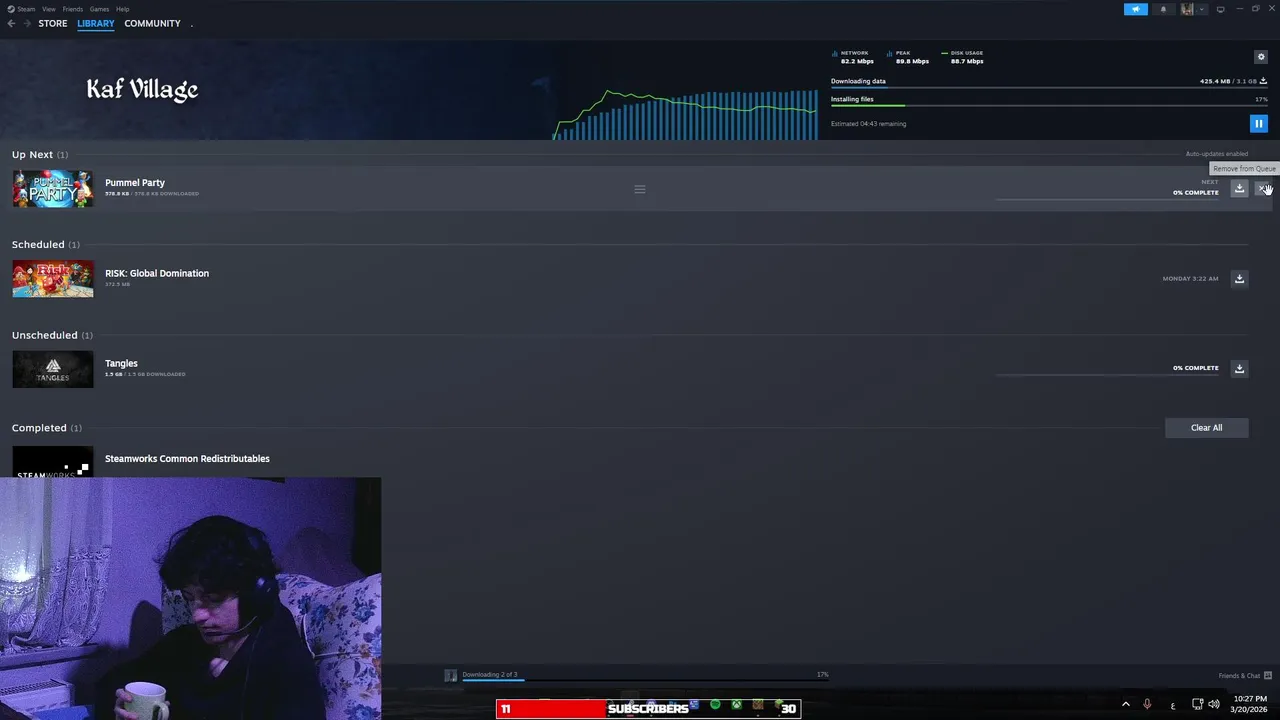The width and height of the screenshot is (1280, 720).
Task: Click the download icon for RISK: Global Domination
Action: 1239,279
